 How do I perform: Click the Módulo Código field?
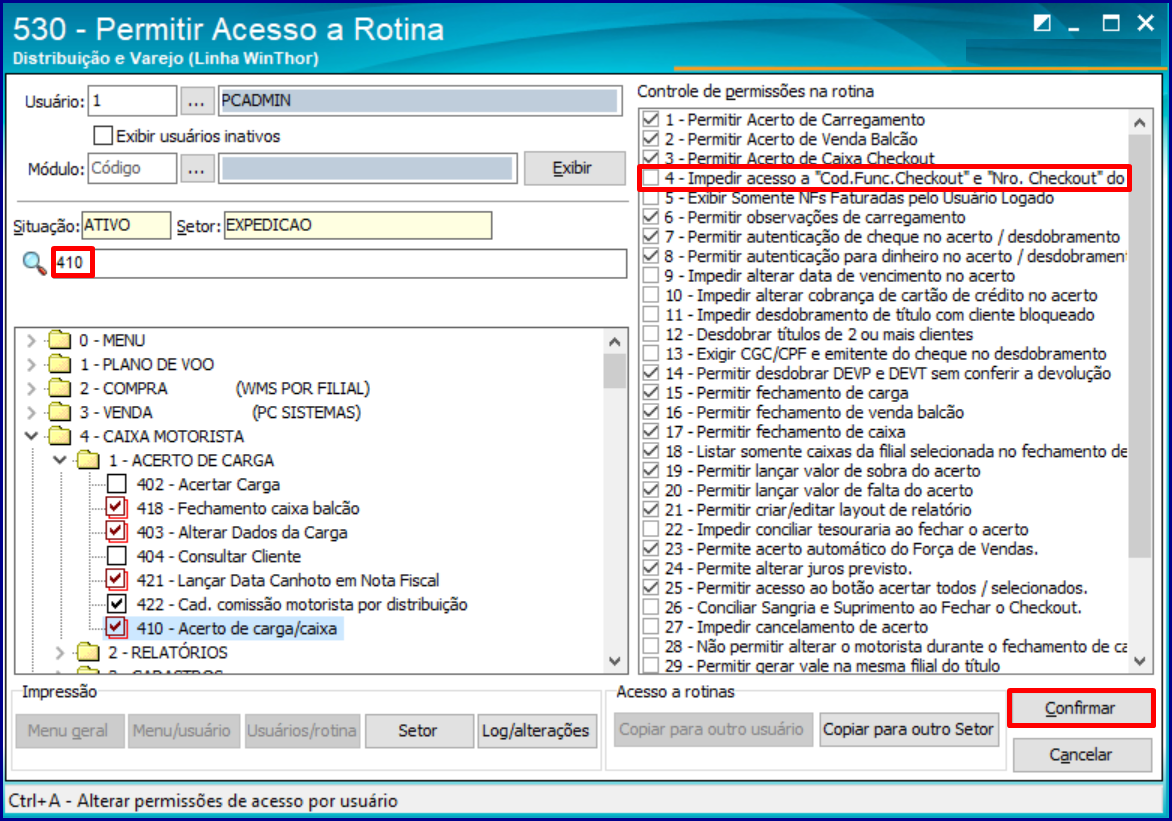[x=132, y=169]
